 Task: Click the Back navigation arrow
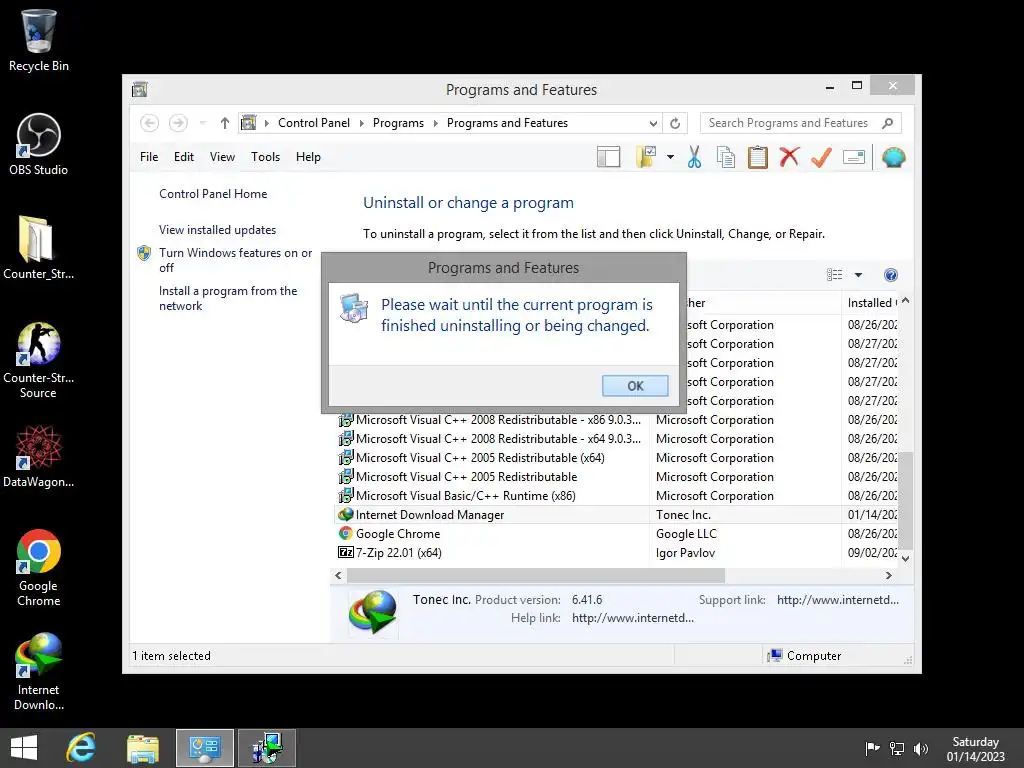150,123
